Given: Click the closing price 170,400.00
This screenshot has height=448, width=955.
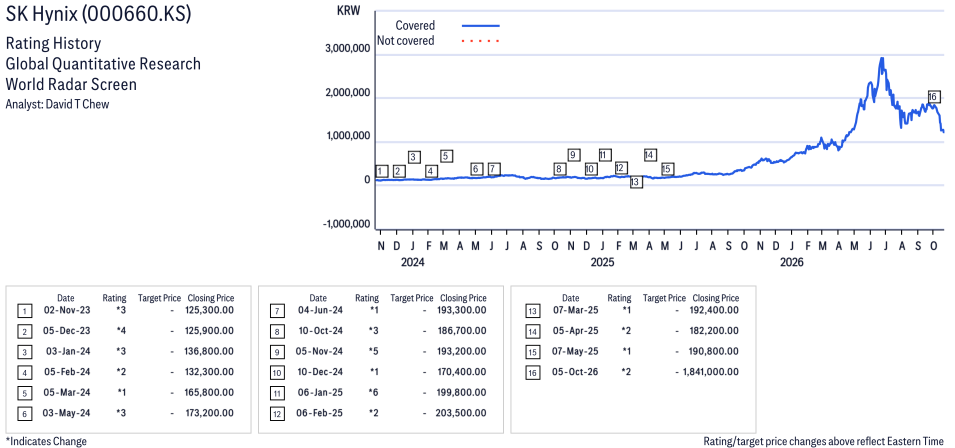Looking at the screenshot, I should tap(462, 373).
